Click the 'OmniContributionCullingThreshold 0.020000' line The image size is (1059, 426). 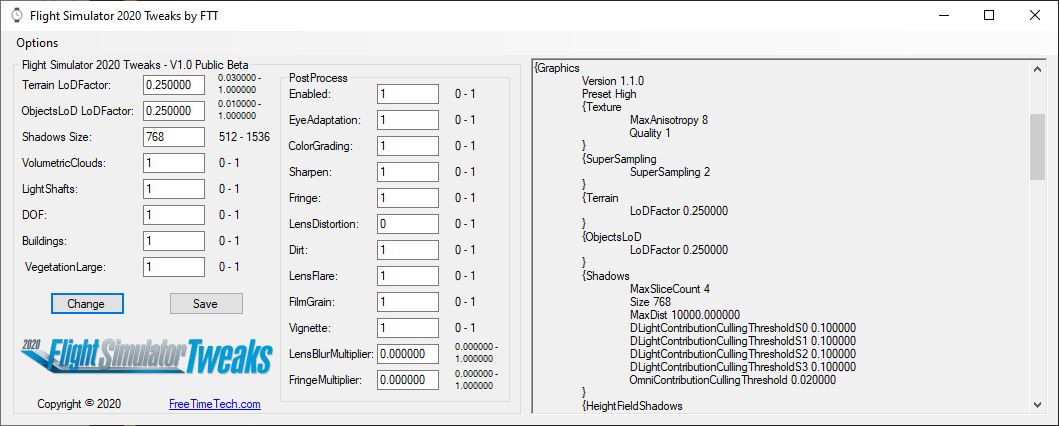click(x=733, y=380)
